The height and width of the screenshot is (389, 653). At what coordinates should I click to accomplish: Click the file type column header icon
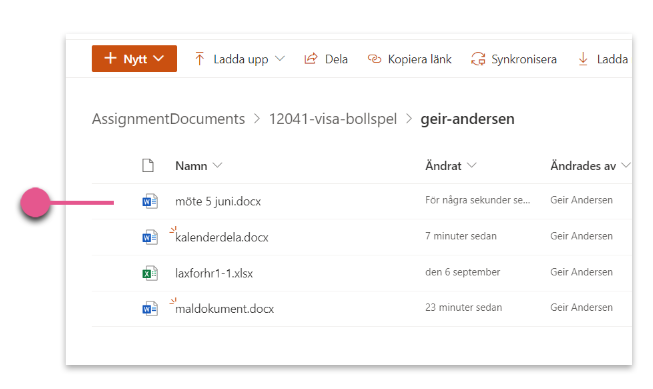click(148, 165)
